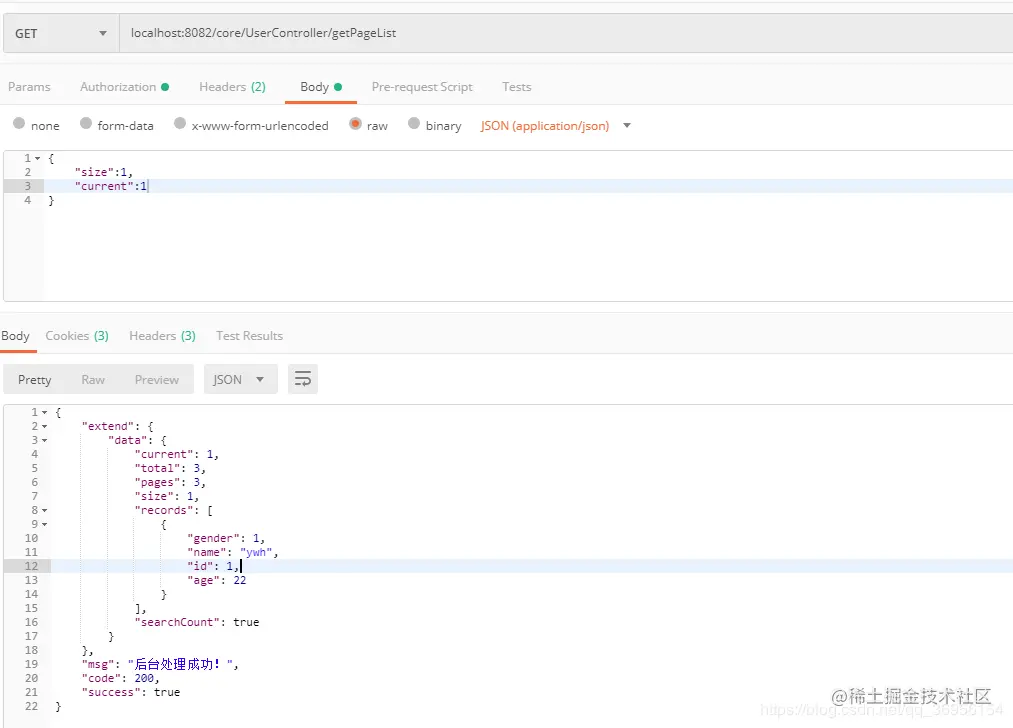Select the none body type radio
1013x728 pixels.
coord(19,123)
